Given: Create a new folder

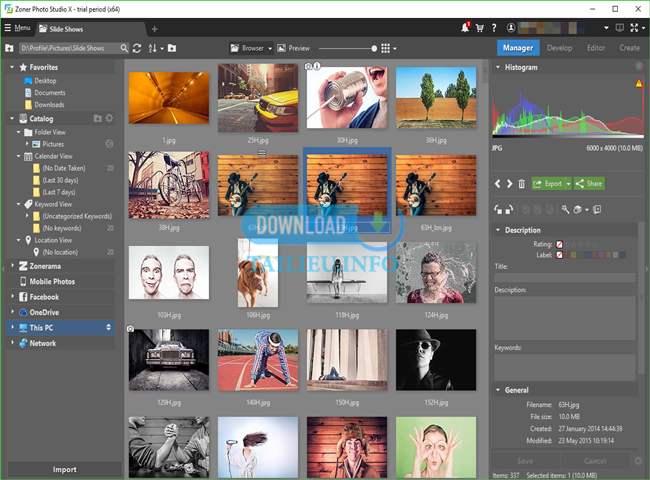Looking at the screenshot, I should (x=172, y=48).
